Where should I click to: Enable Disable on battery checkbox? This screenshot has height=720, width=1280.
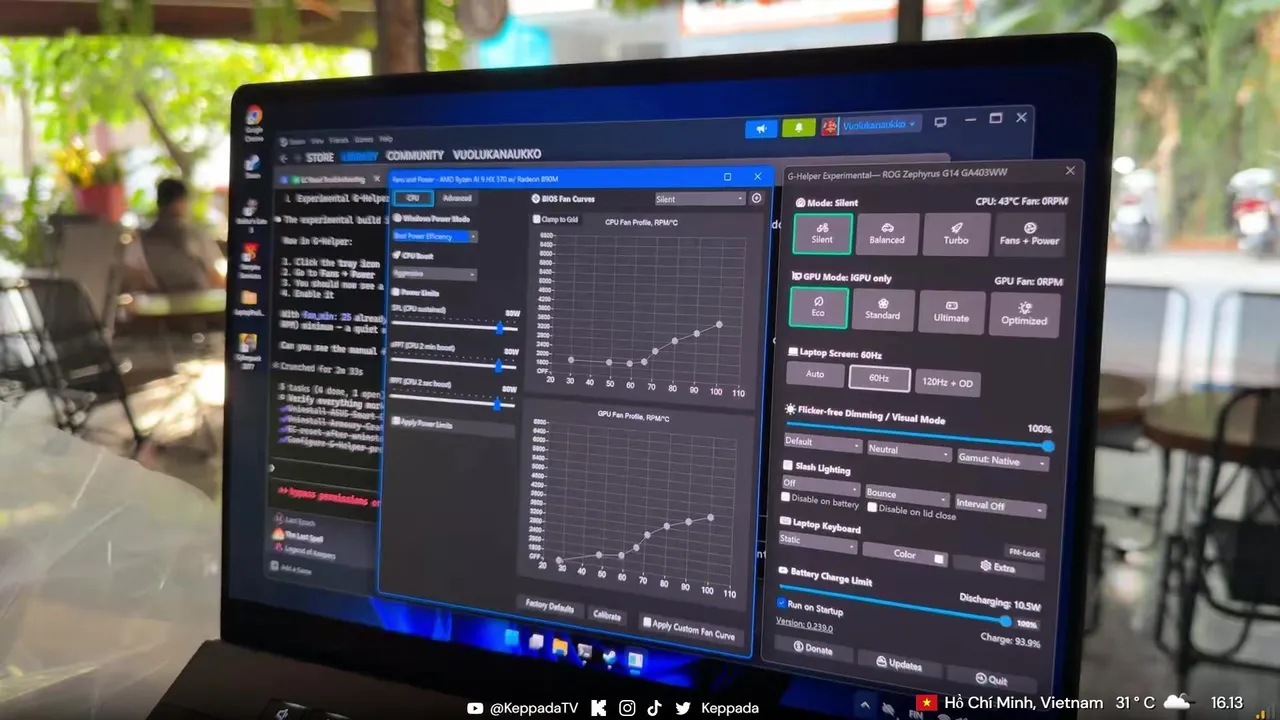pyautogui.click(x=785, y=497)
